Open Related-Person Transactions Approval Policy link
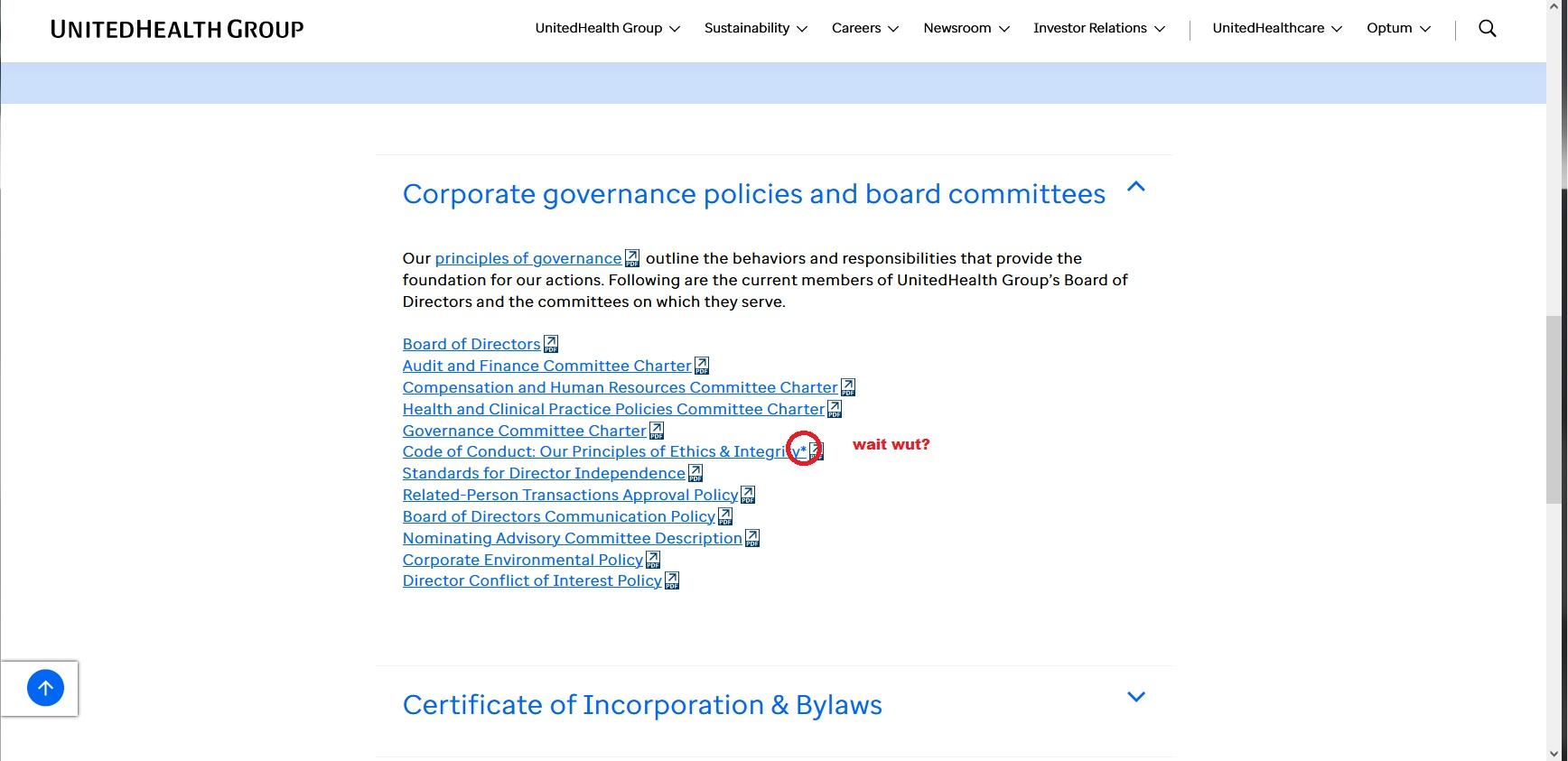 point(570,495)
